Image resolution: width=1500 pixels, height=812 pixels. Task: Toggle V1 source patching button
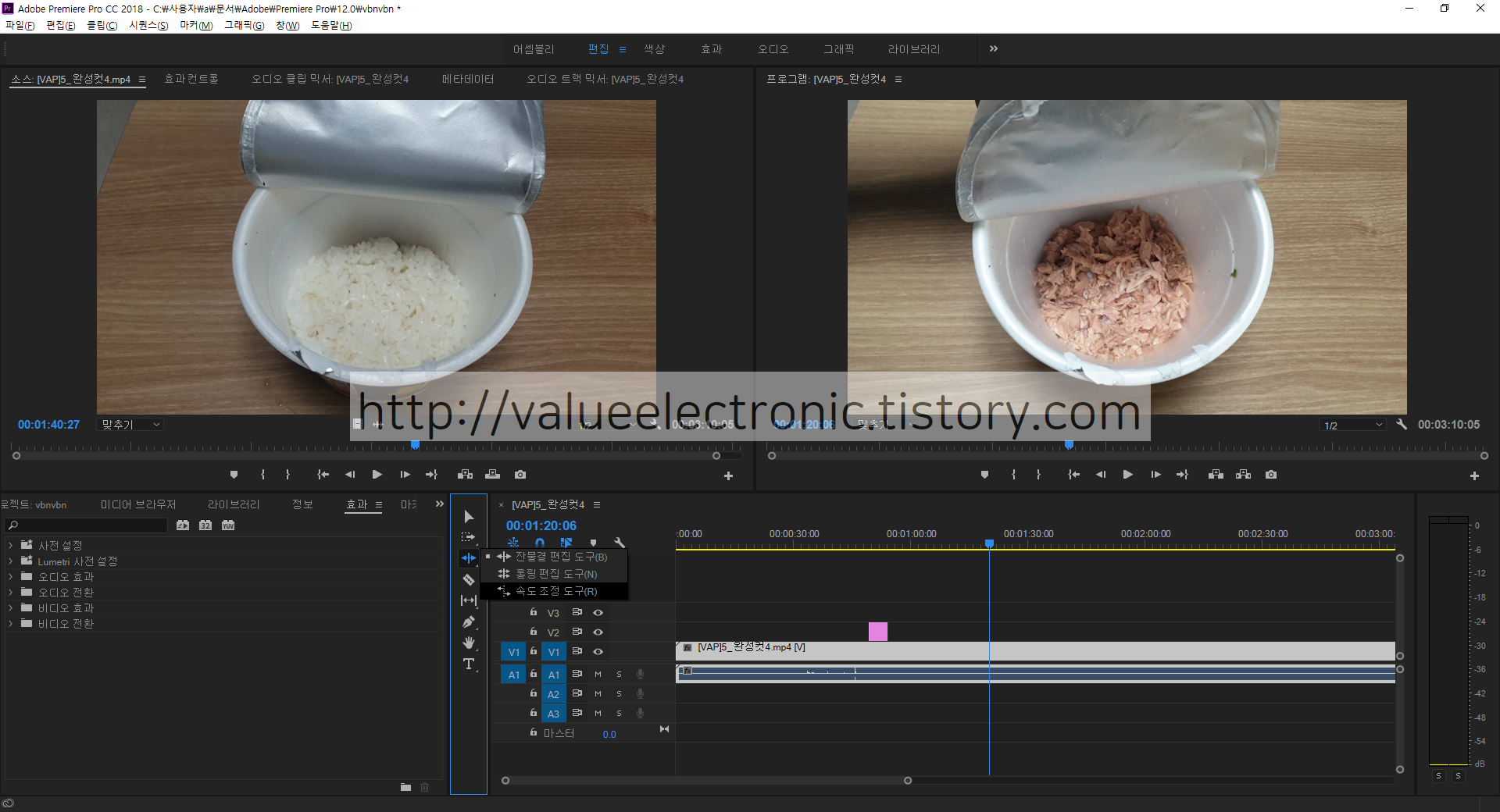coord(513,652)
